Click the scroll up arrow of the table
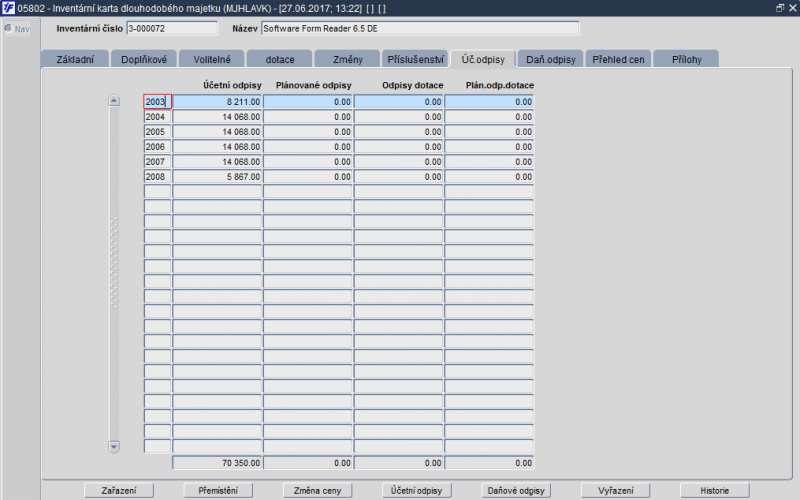 click(x=114, y=101)
